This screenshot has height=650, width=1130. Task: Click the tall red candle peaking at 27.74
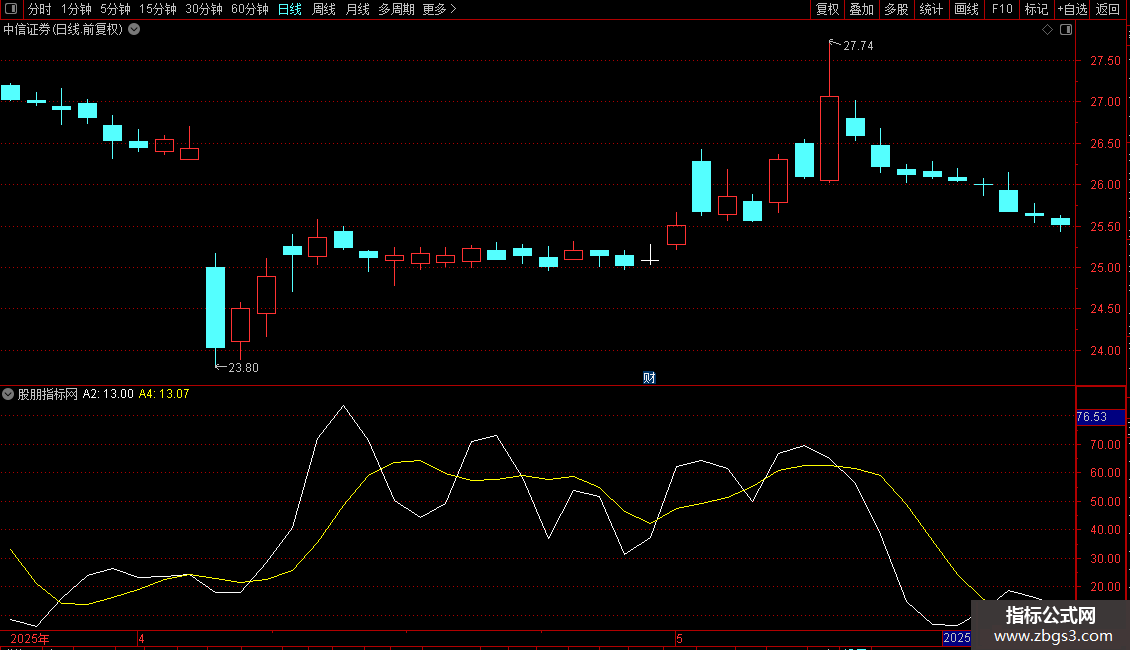click(829, 138)
